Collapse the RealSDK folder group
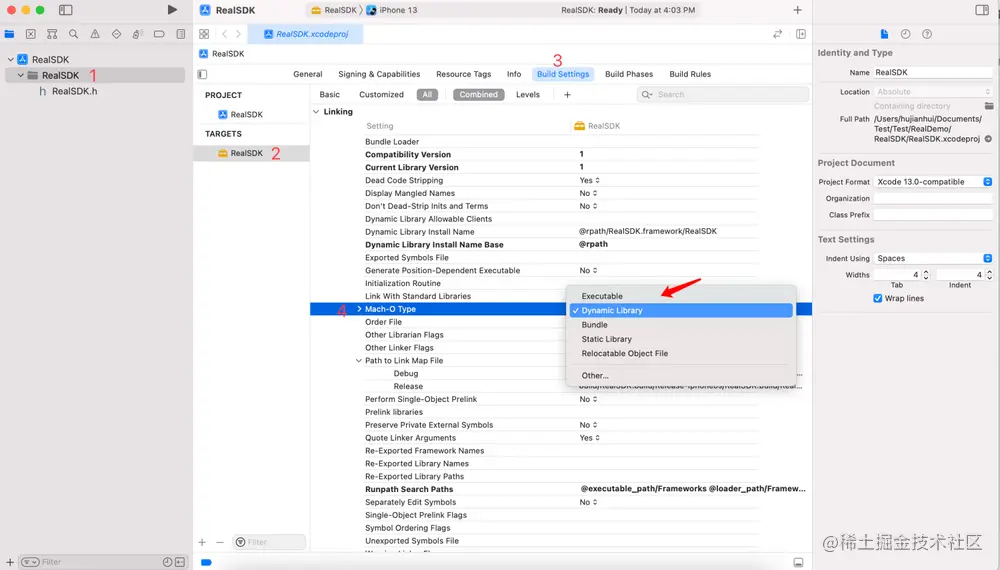The image size is (1000, 570). point(21,75)
